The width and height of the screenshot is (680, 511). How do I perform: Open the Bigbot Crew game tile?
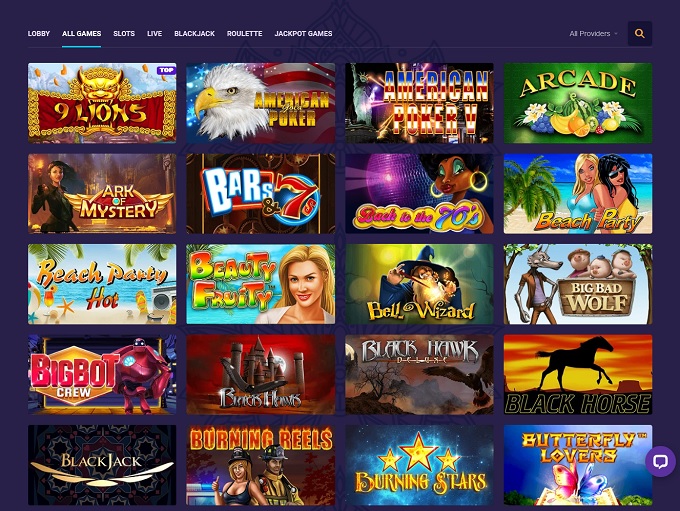[102, 374]
